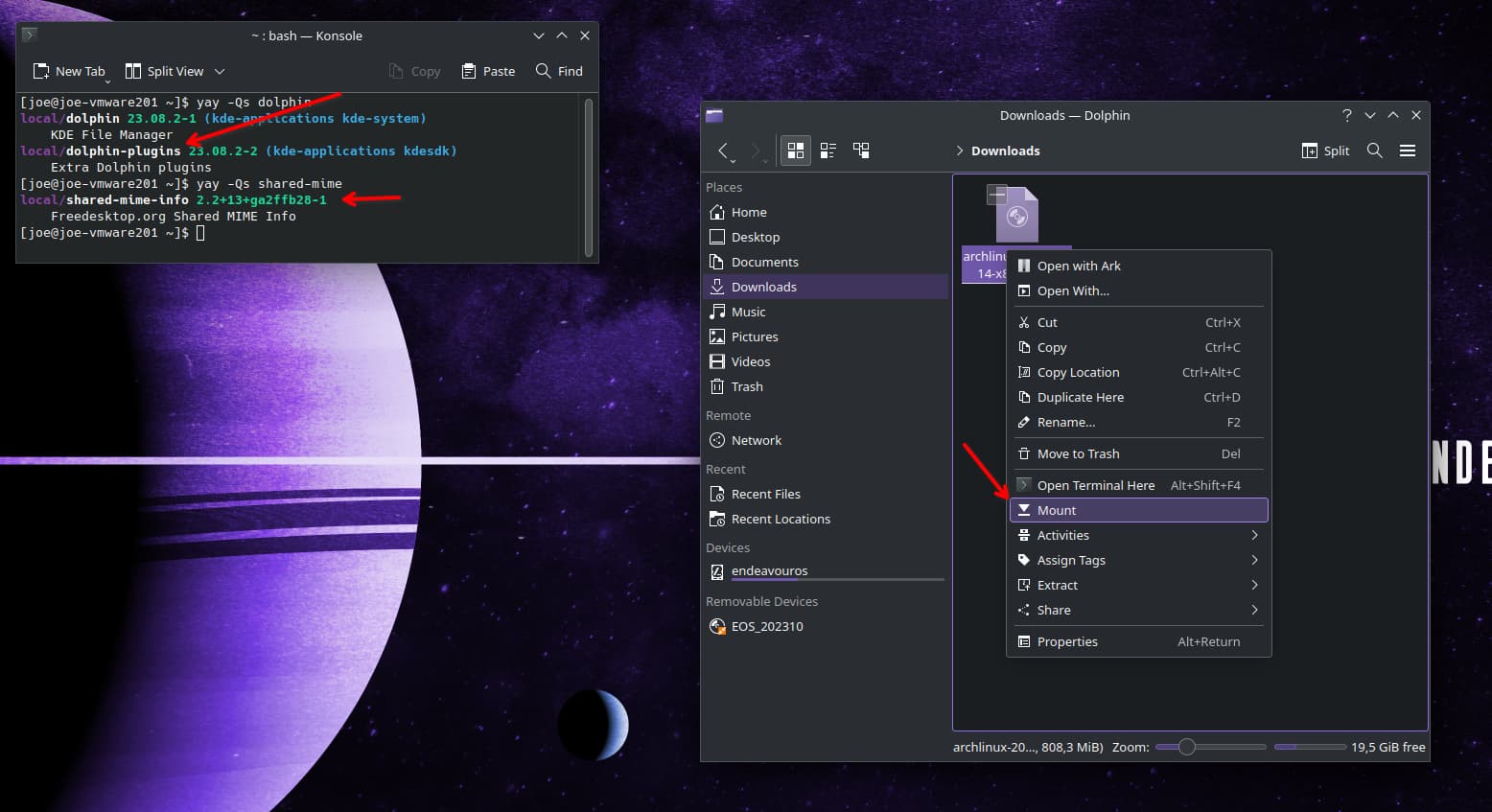The image size is (1492, 812).
Task: Click the free disk space bar
Action: (1310, 747)
